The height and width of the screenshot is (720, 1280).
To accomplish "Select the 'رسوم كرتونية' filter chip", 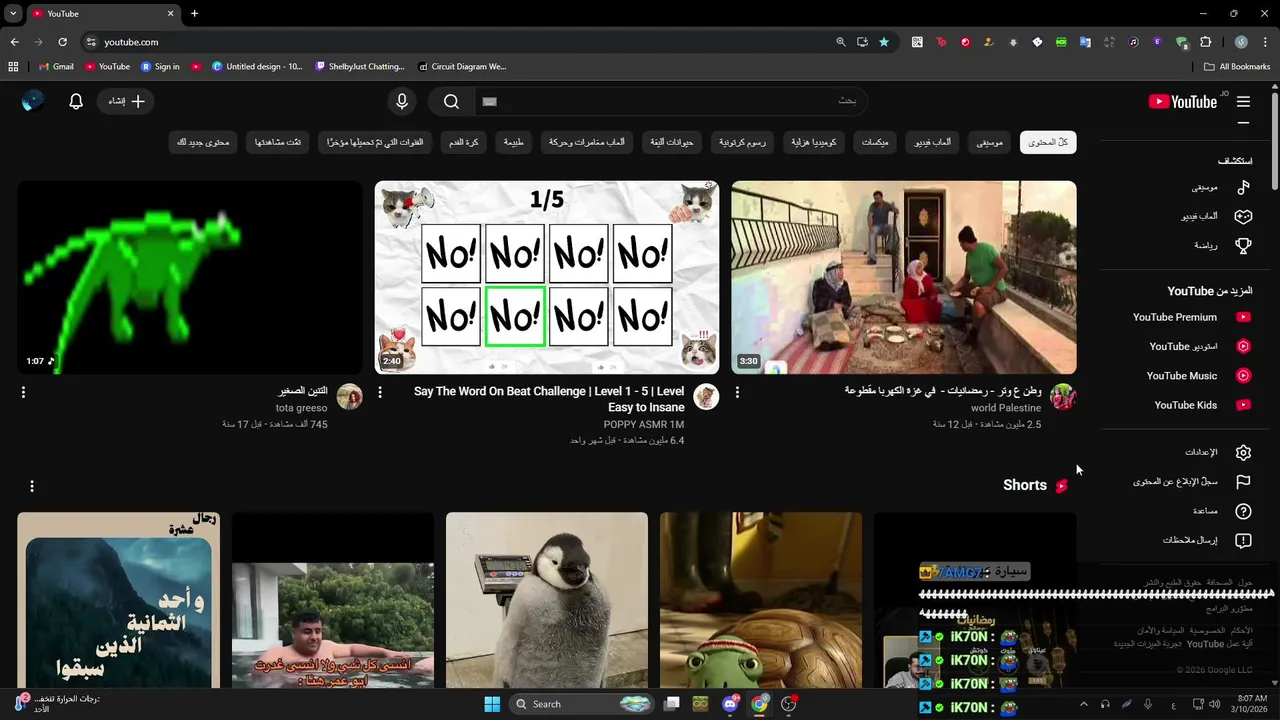I will (742, 142).
